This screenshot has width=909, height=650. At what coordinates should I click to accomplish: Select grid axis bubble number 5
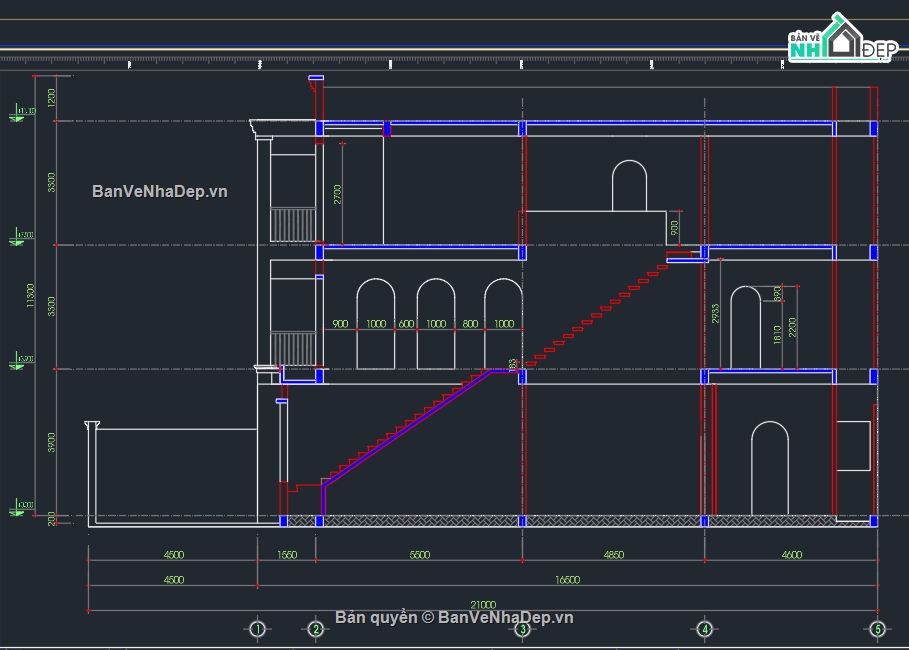click(877, 629)
